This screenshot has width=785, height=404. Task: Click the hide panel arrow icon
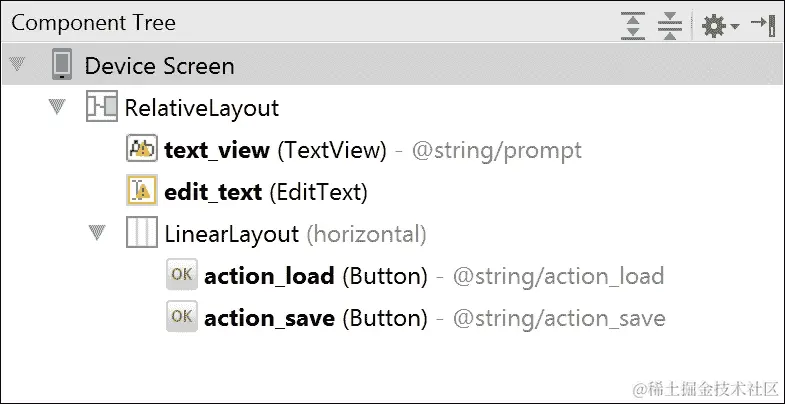[763, 24]
